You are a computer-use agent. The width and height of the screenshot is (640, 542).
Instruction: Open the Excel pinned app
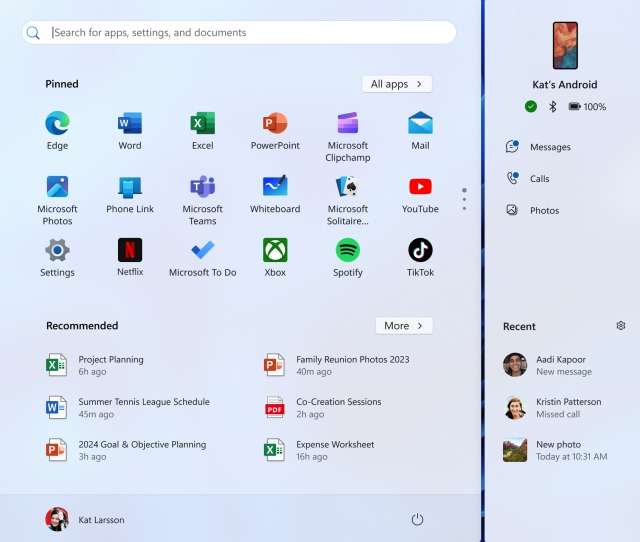click(x=202, y=131)
